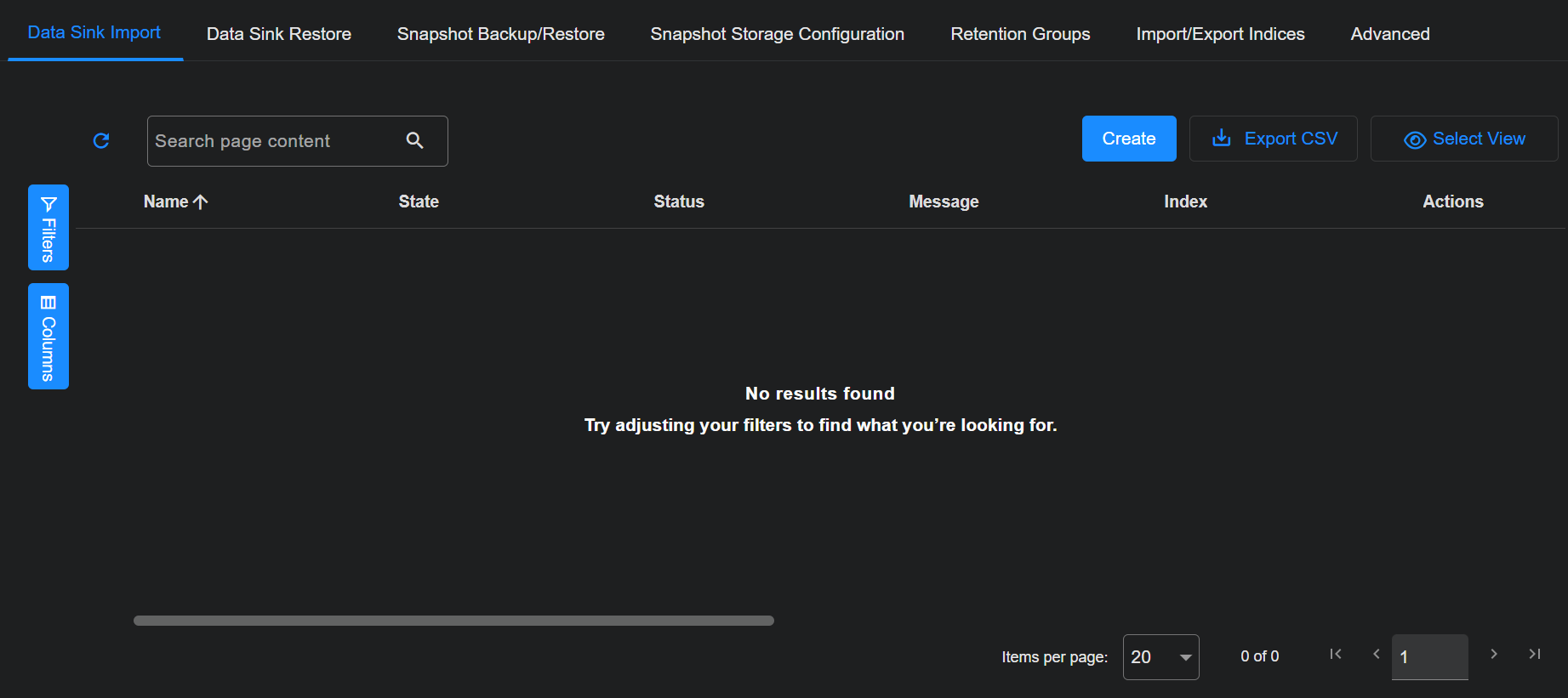The width and height of the screenshot is (1568, 698).
Task: Click the refresh icon beside search
Action: point(101,140)
